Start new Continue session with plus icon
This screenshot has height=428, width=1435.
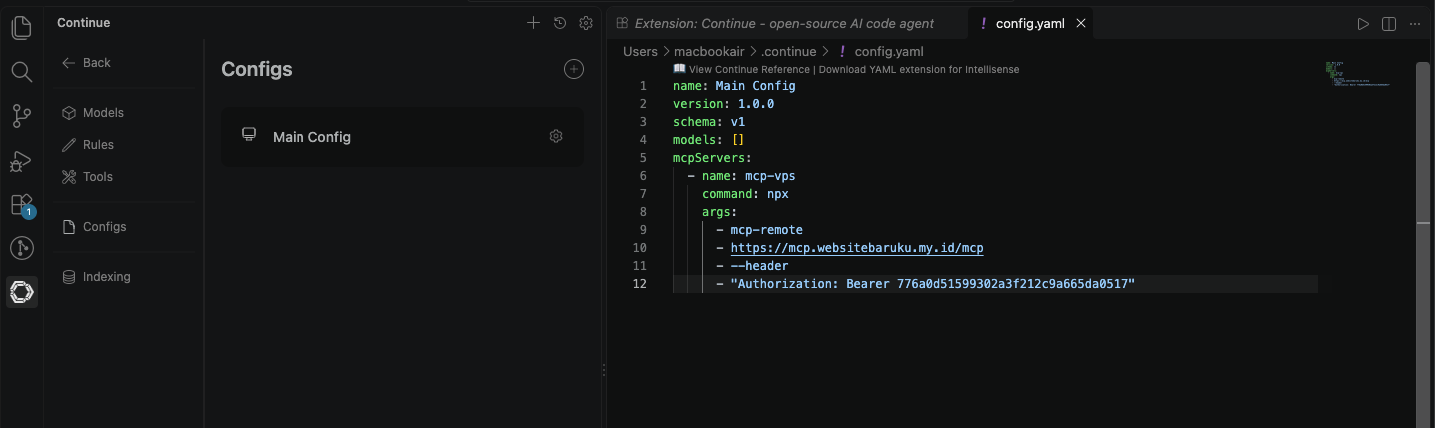click(x=533, y=23)
